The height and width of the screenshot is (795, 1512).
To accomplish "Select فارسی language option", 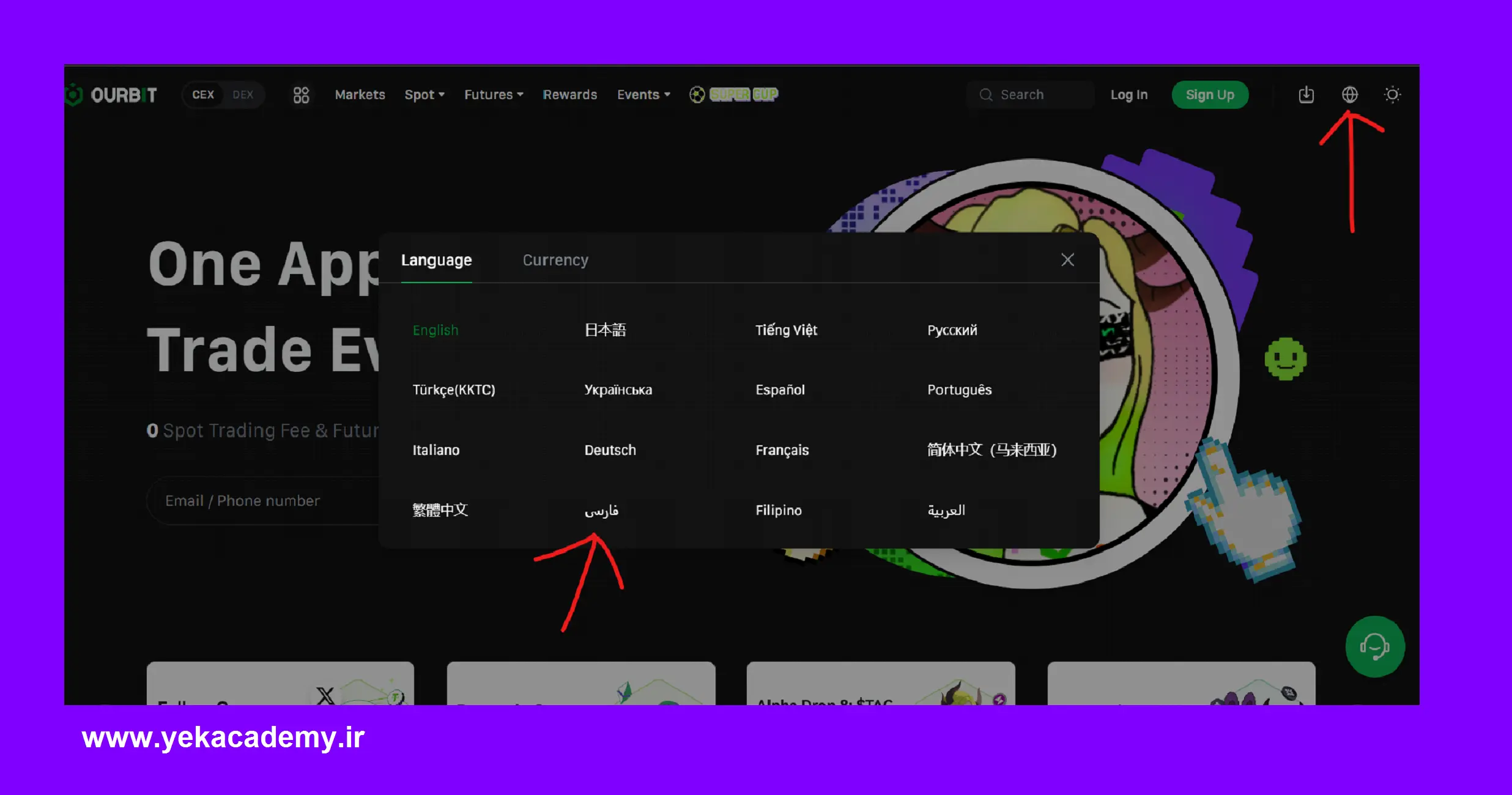I will [601, 511].
